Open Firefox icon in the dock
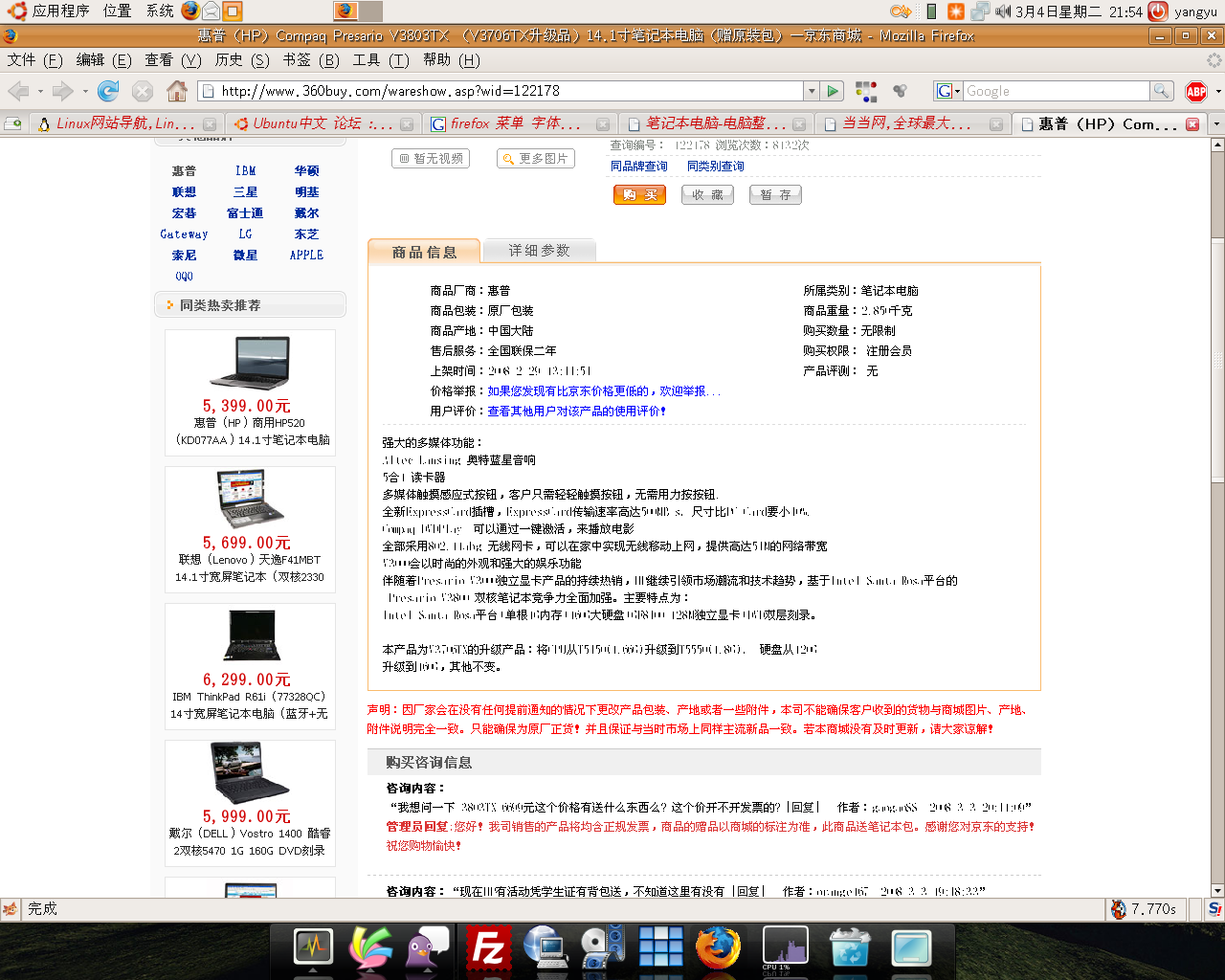This screenshot has height=980, width=1225. click(718, 948)
